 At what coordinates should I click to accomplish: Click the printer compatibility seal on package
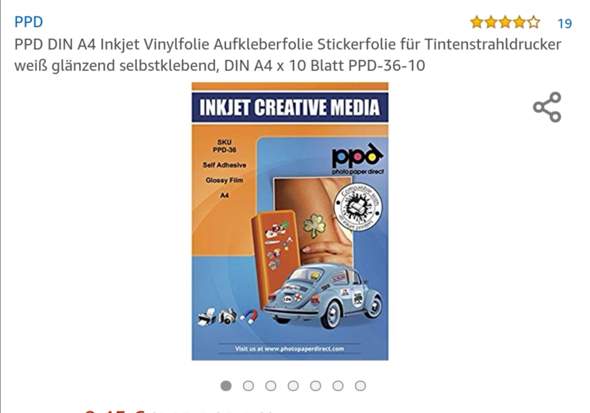coord(358,206)
